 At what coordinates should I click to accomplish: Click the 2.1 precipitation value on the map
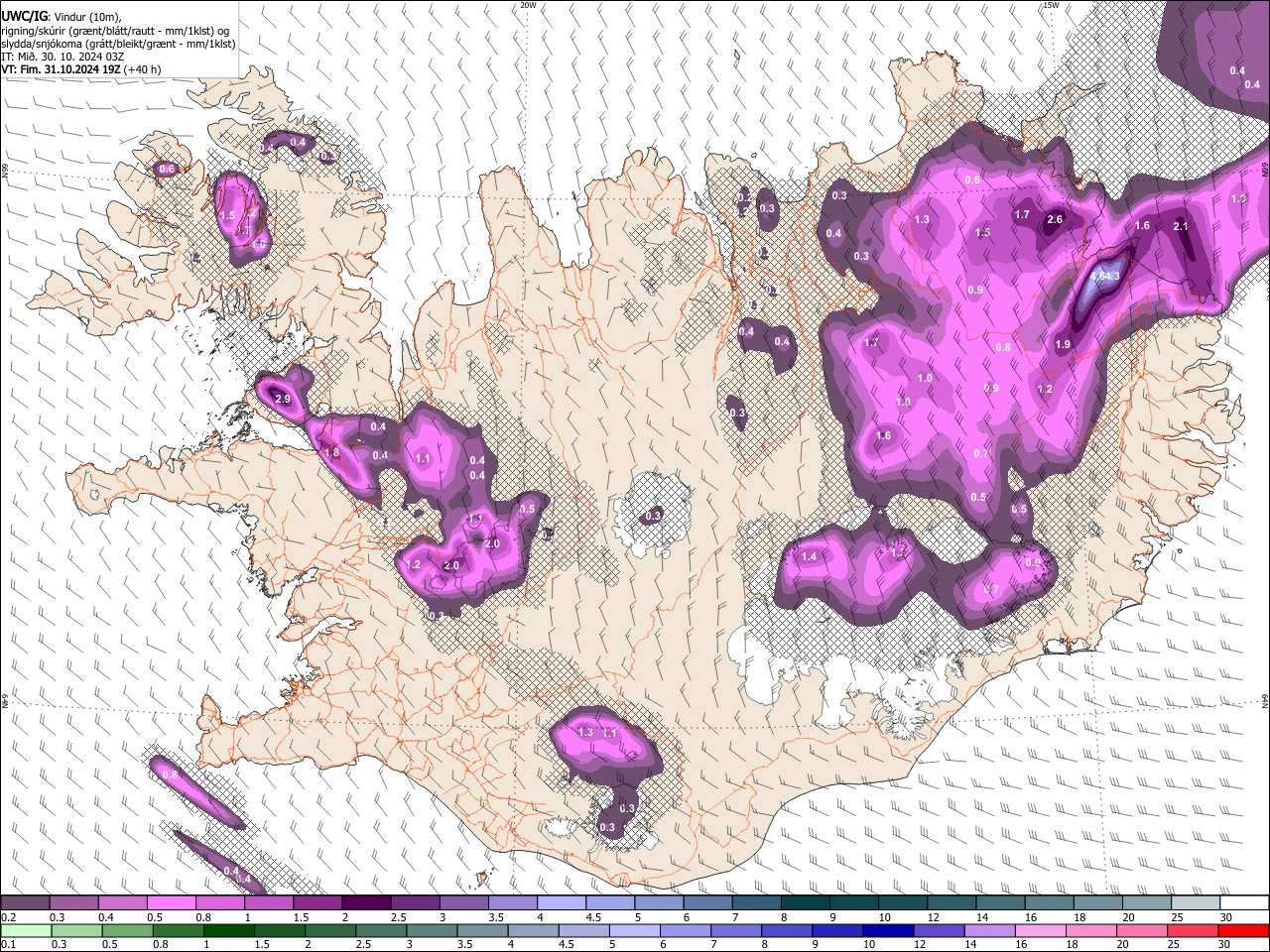(x=1181, y=226)
